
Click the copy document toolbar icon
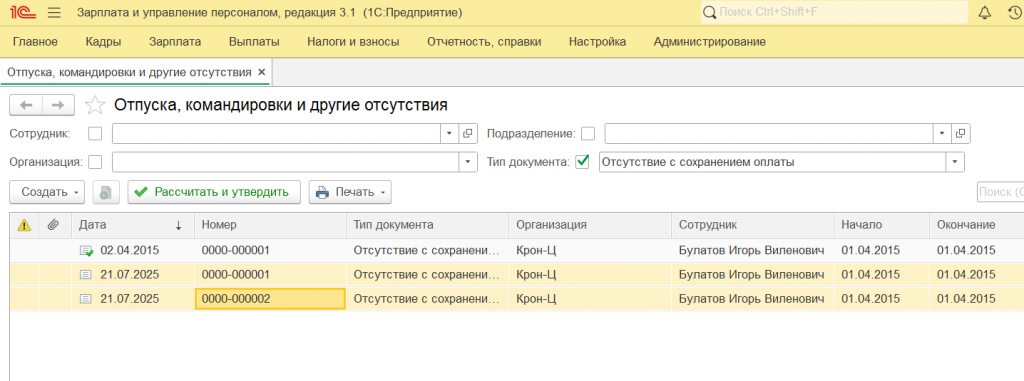click(x=106, y=192)
